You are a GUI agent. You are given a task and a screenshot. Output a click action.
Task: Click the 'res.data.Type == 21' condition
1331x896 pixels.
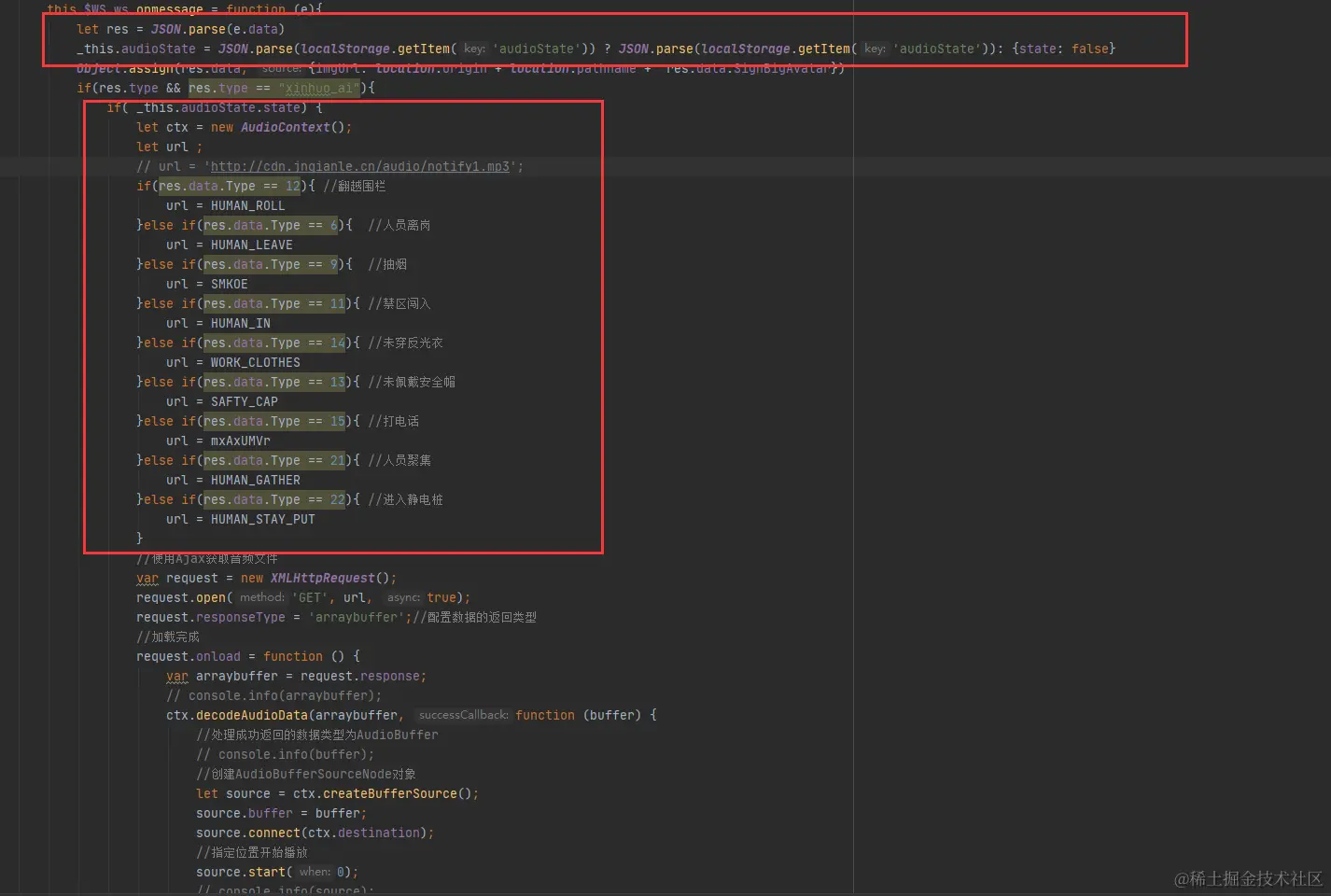pos(274,460)
